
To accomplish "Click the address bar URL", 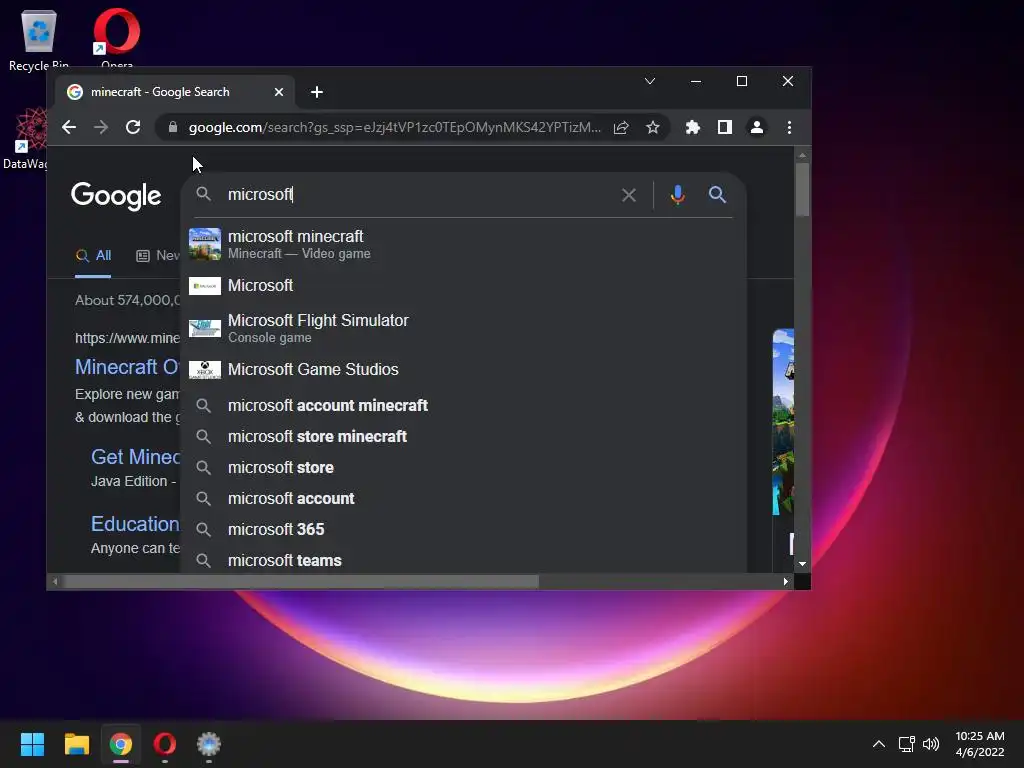I will pos(394,127).
